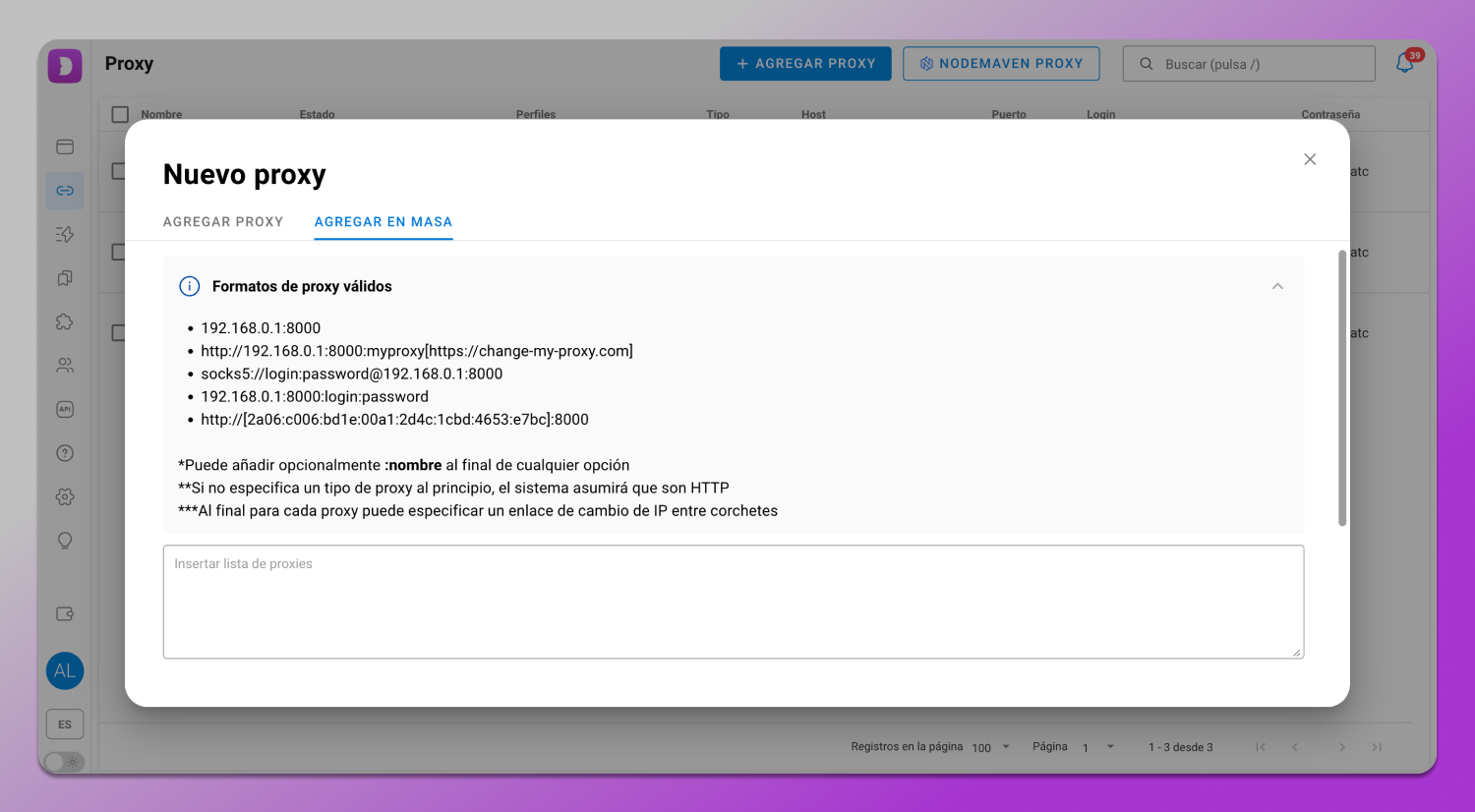Open the API sidebar icon
This screenshot has height=812, width=1475.
pyautogui.click(x=65, y=410)
